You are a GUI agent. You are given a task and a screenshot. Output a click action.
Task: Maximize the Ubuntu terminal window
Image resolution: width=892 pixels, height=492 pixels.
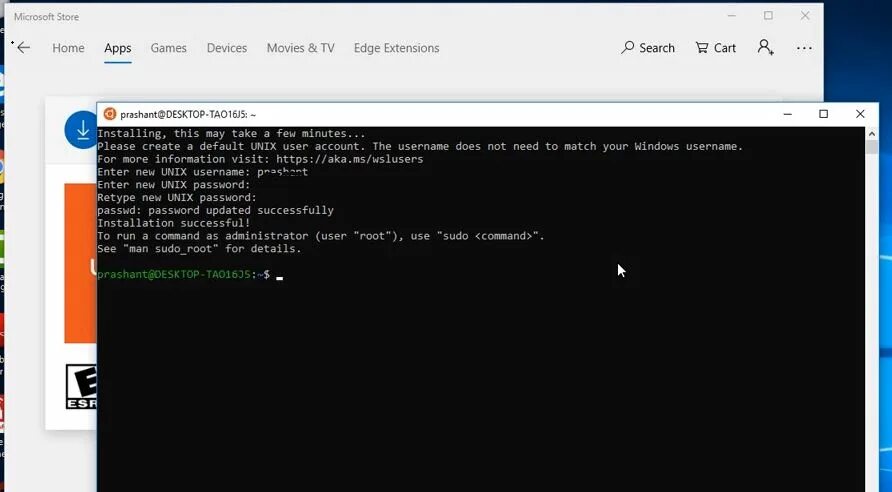click(x=823, y=114)
